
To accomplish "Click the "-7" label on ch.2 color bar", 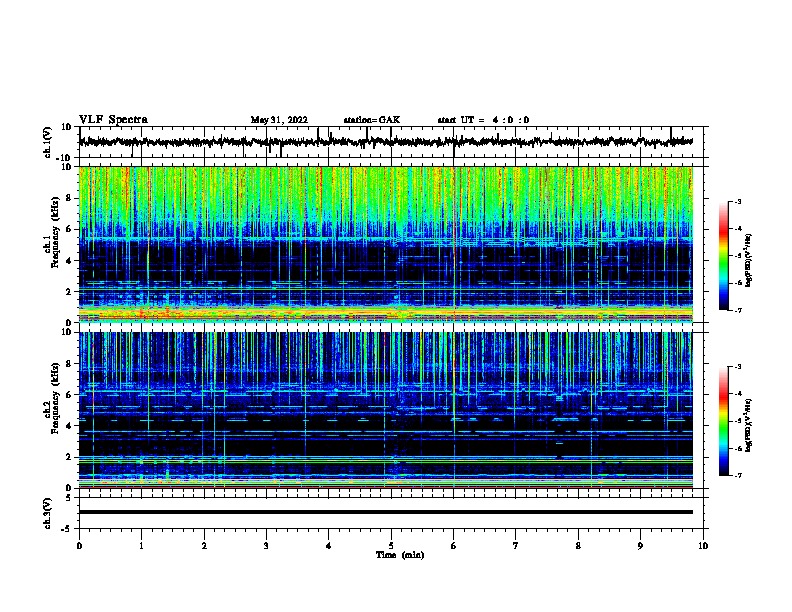I will click(737, 475).
